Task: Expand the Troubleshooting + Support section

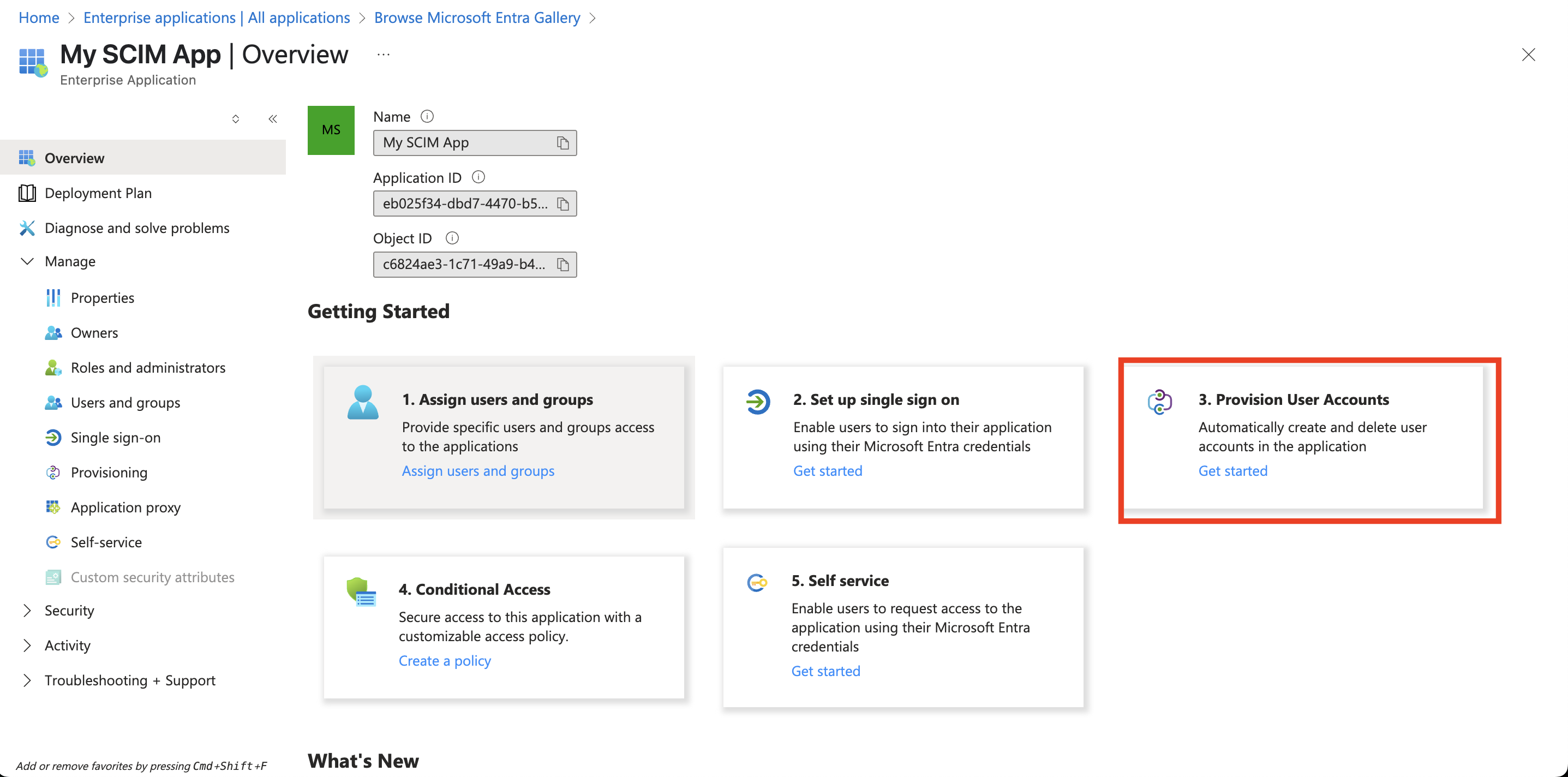Action: click(26, 680)
